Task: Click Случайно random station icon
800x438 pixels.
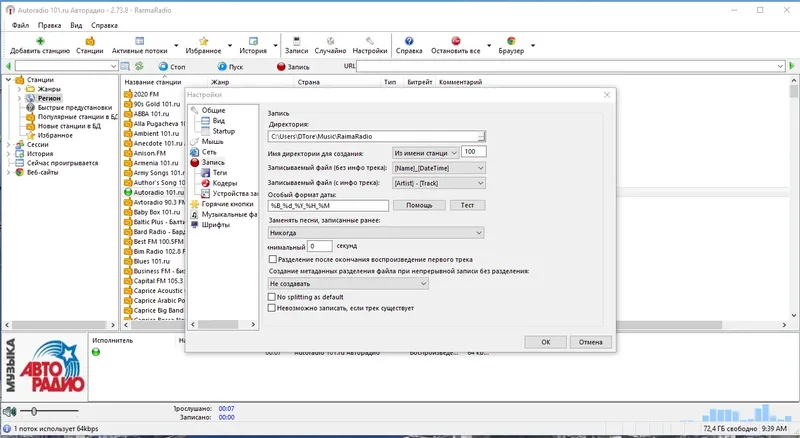Action: click(x=331, y=41)
